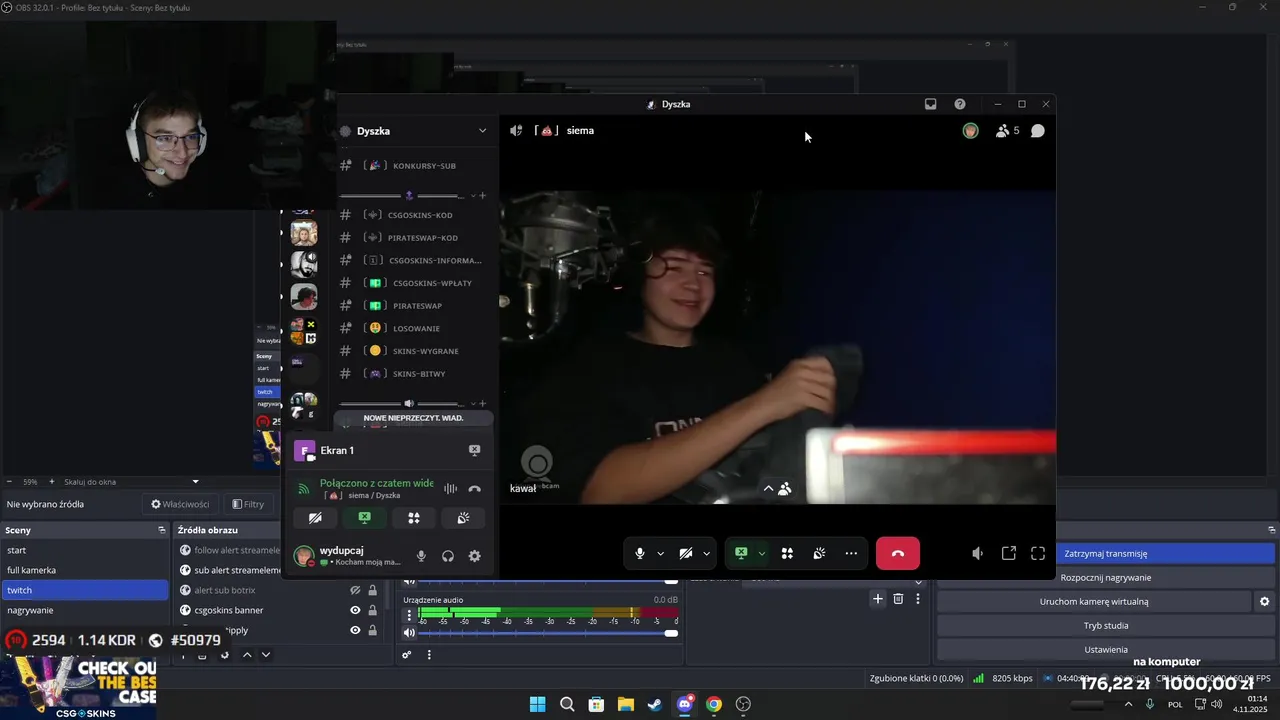Remove scene transition with the trash icon
The height and width of the screenshot is (720, 1280).
[898, 599]
